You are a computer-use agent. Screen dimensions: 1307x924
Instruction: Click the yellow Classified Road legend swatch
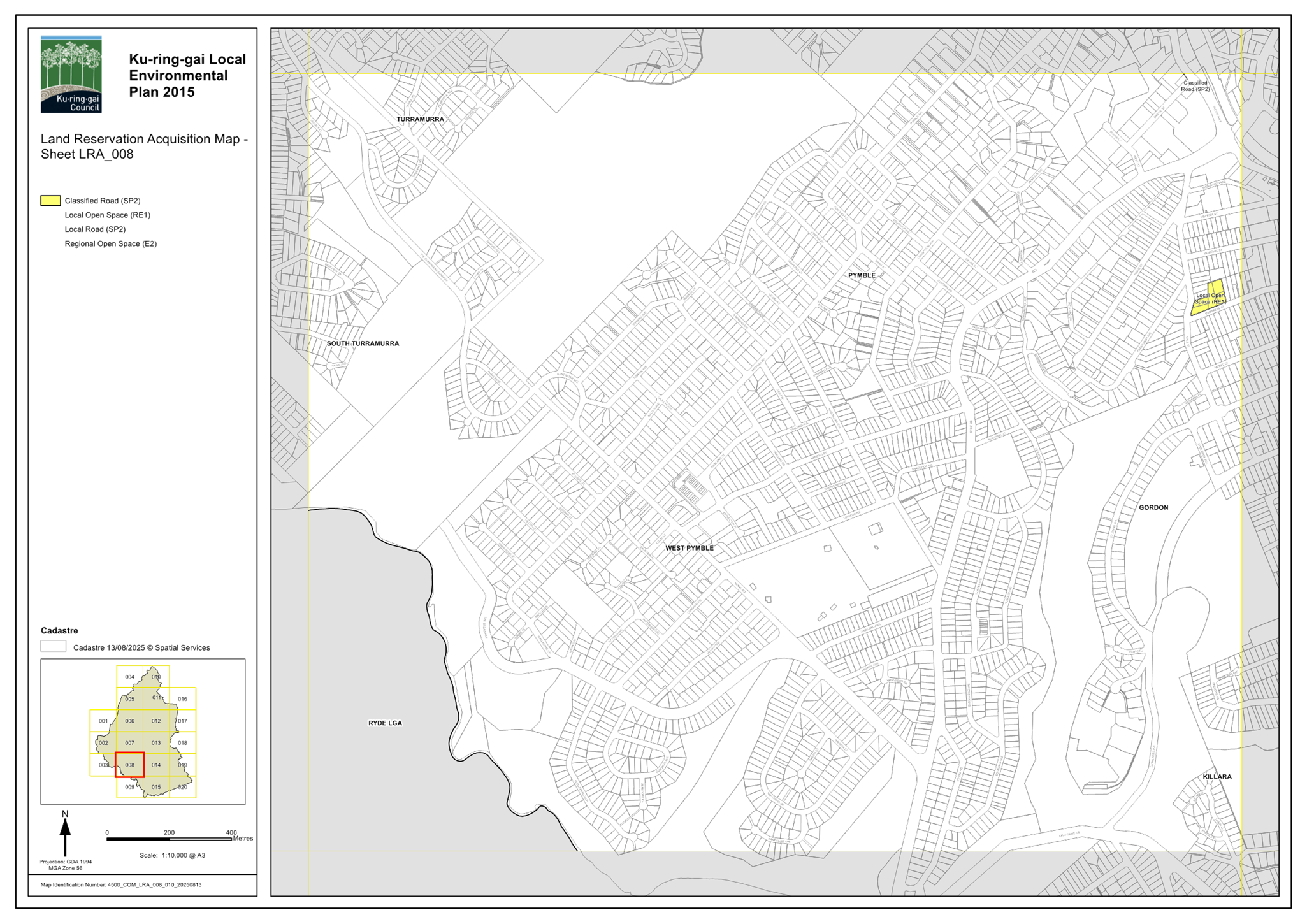pyautogui.click(x=51, y=201)
